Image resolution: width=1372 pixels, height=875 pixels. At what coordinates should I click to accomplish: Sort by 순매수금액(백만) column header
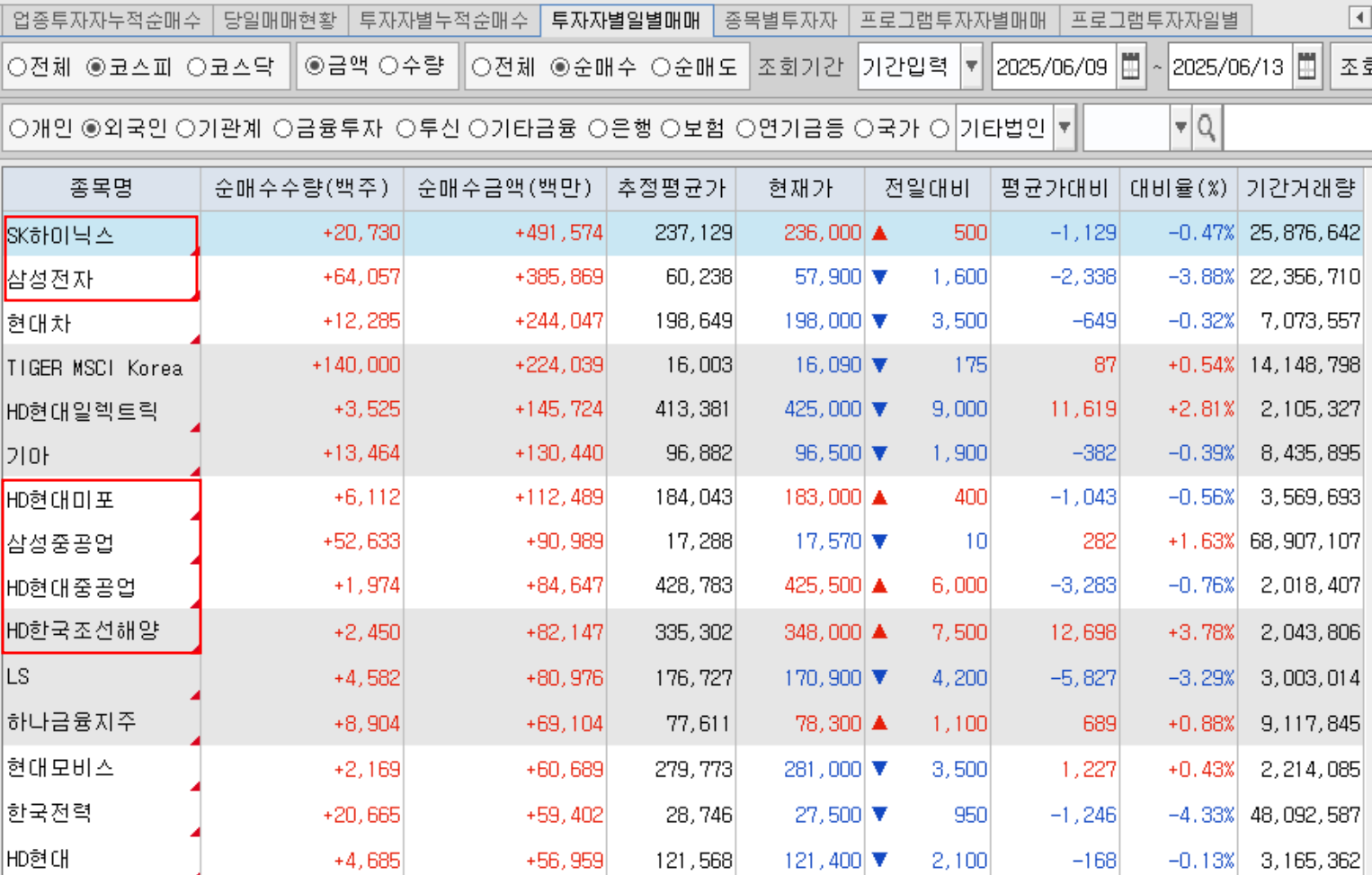click(504, 189)
